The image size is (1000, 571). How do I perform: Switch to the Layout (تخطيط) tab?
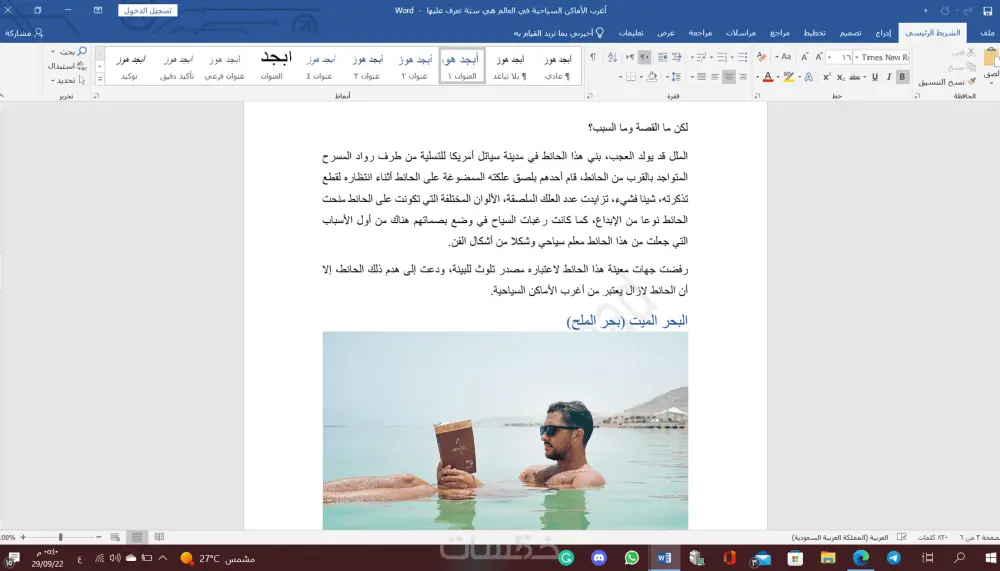[814, 33]
